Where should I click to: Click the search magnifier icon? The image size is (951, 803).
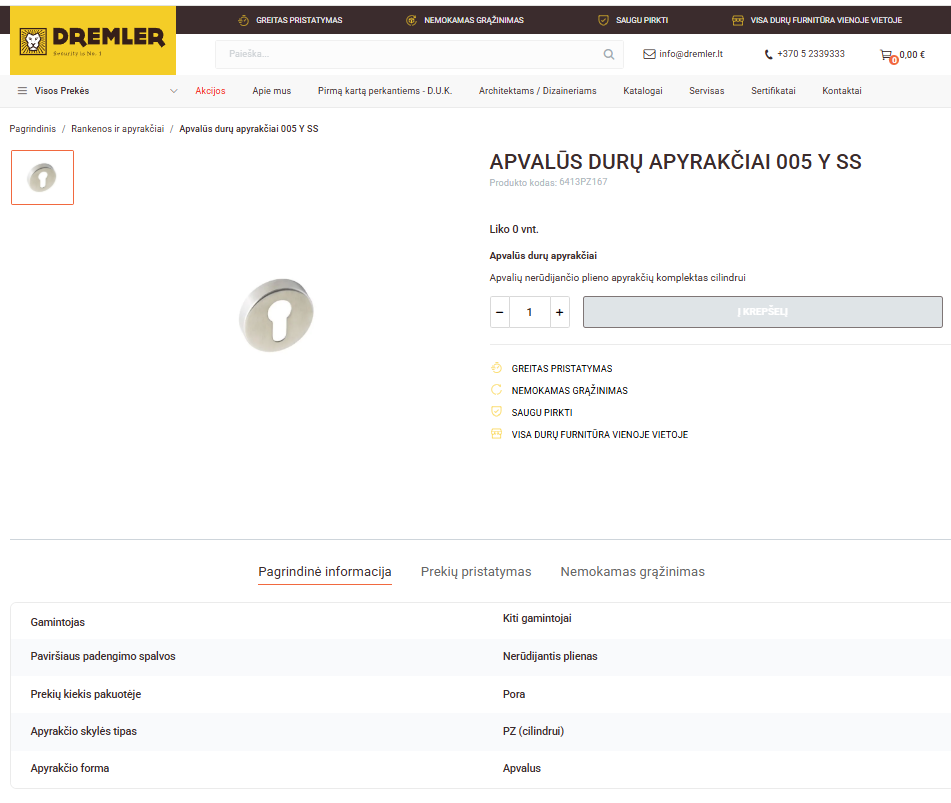click(x=609, y=55)
